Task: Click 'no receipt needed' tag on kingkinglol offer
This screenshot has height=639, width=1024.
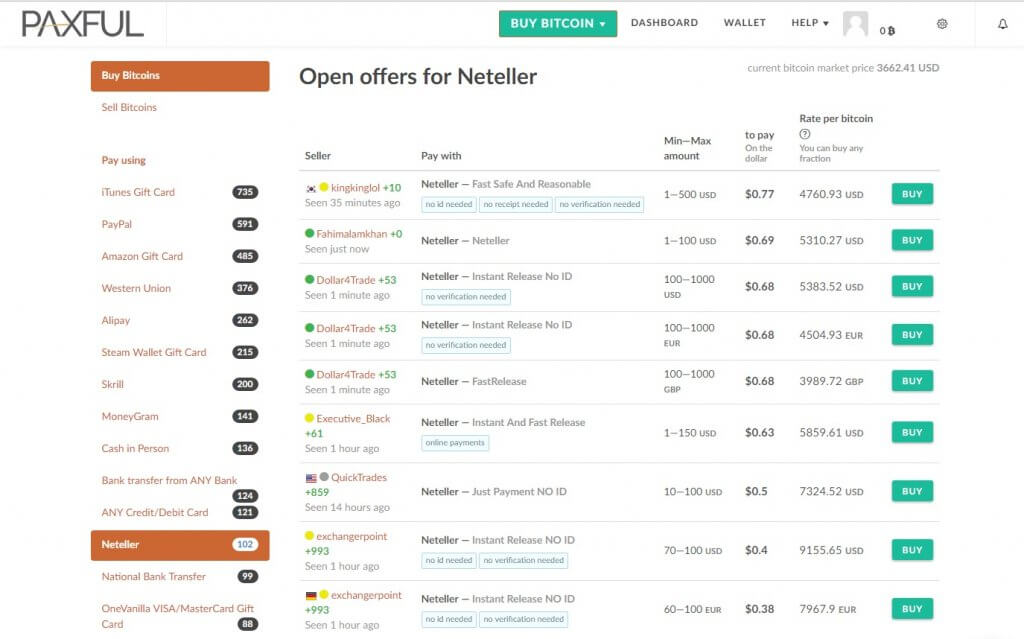Action: [x=516, y=205]
